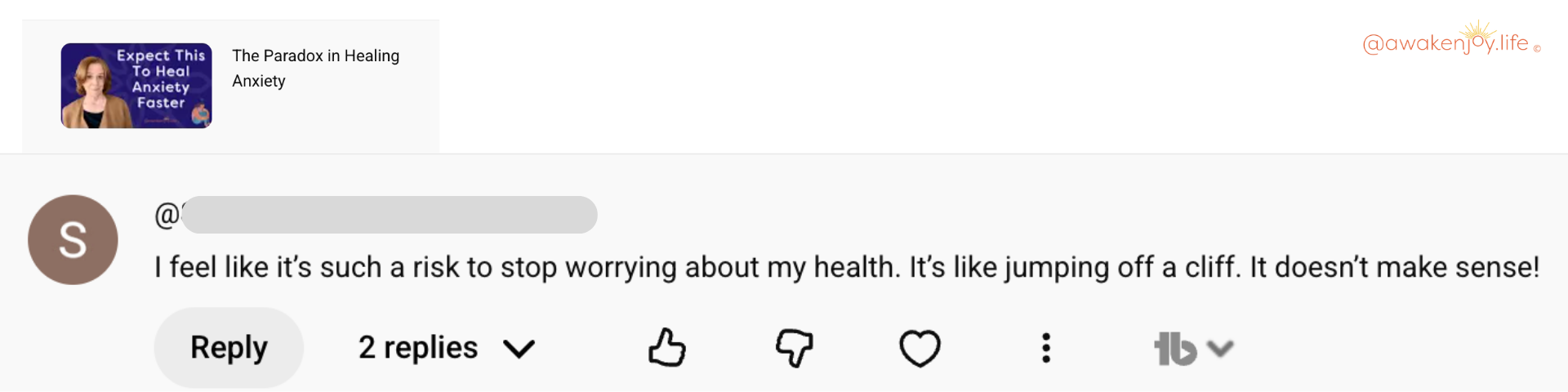1568x392 pixels.
Task: Click the chevron beside "2 replies"
Action: point(519,349)
